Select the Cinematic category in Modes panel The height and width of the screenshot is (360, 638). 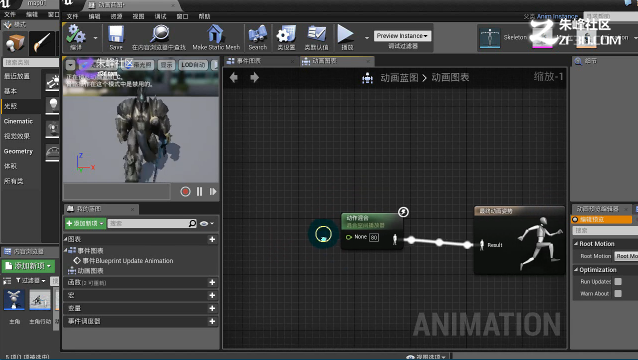point(18,121)
